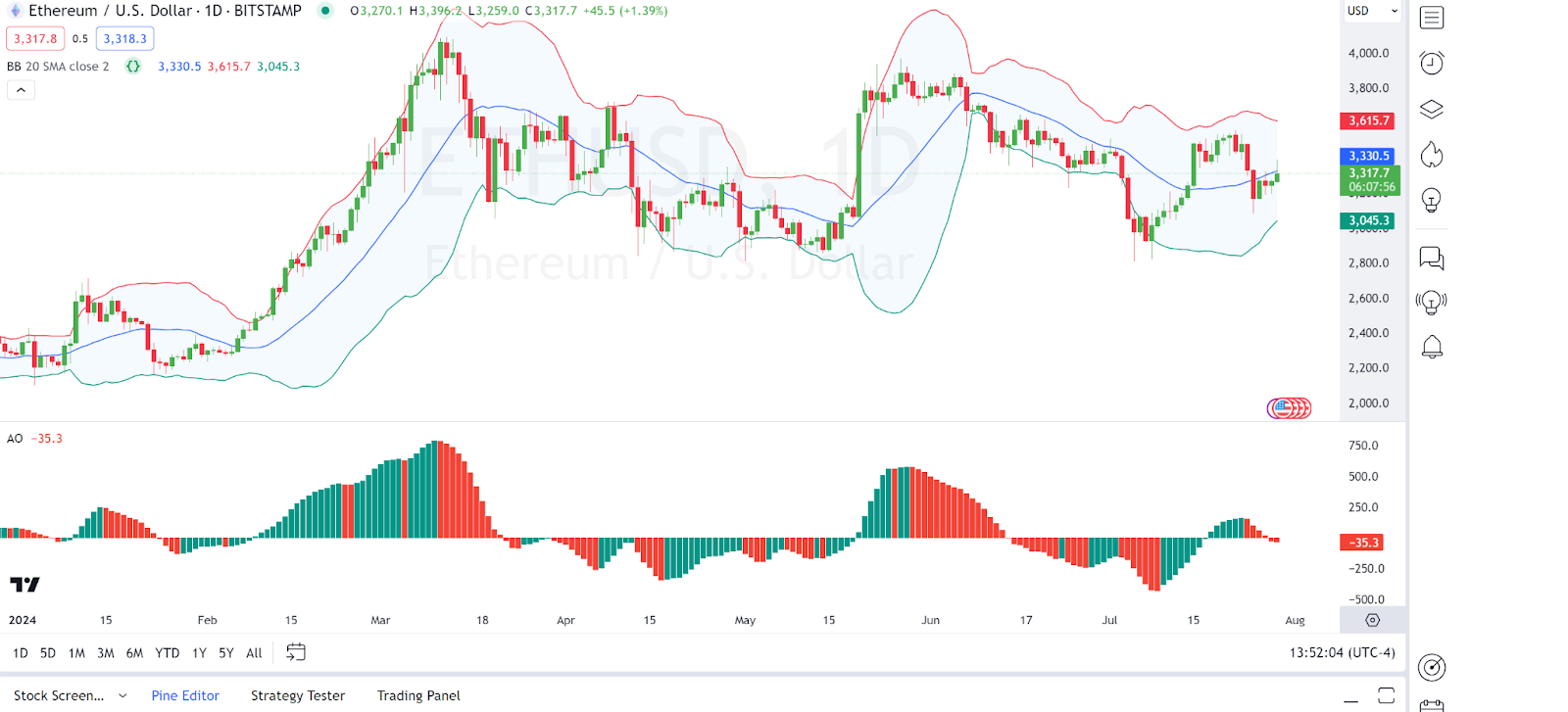Maximize the bottom panel
The width and height of the screenshot is (1568, 712).
(1386, 695)
